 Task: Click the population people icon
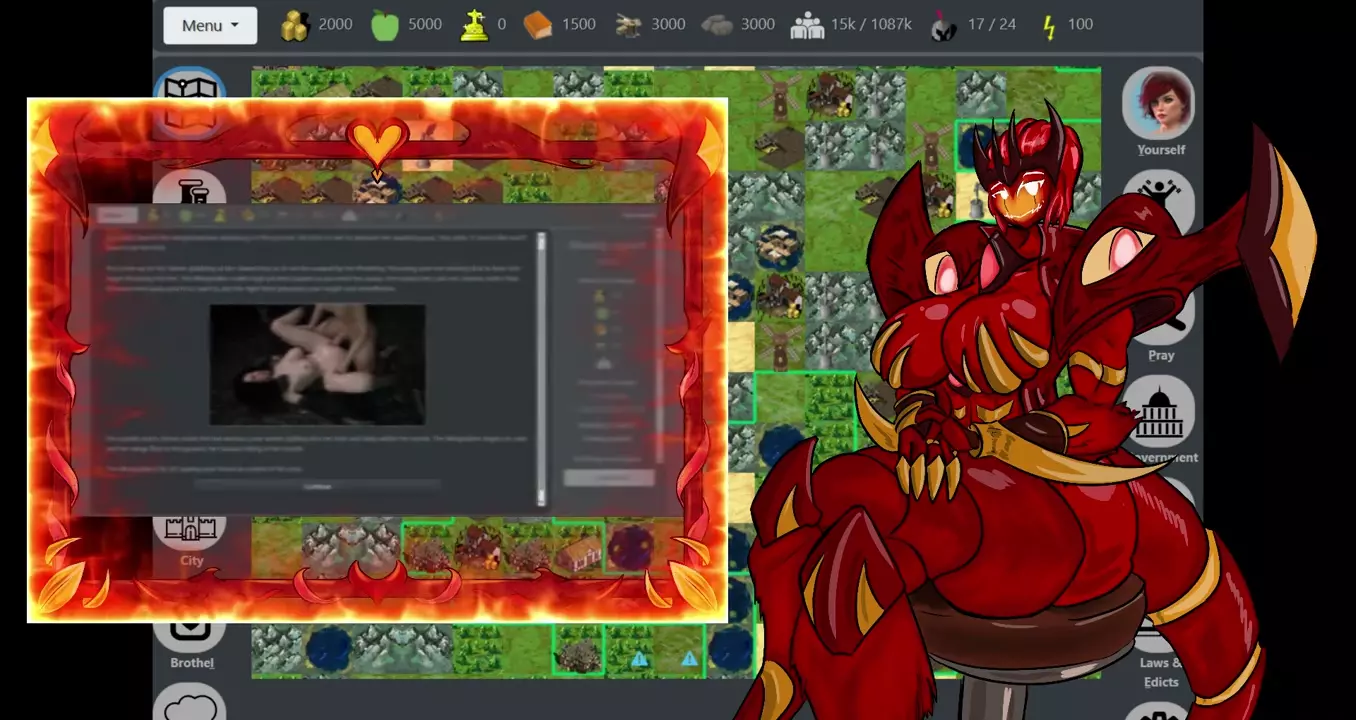(806, 25)
